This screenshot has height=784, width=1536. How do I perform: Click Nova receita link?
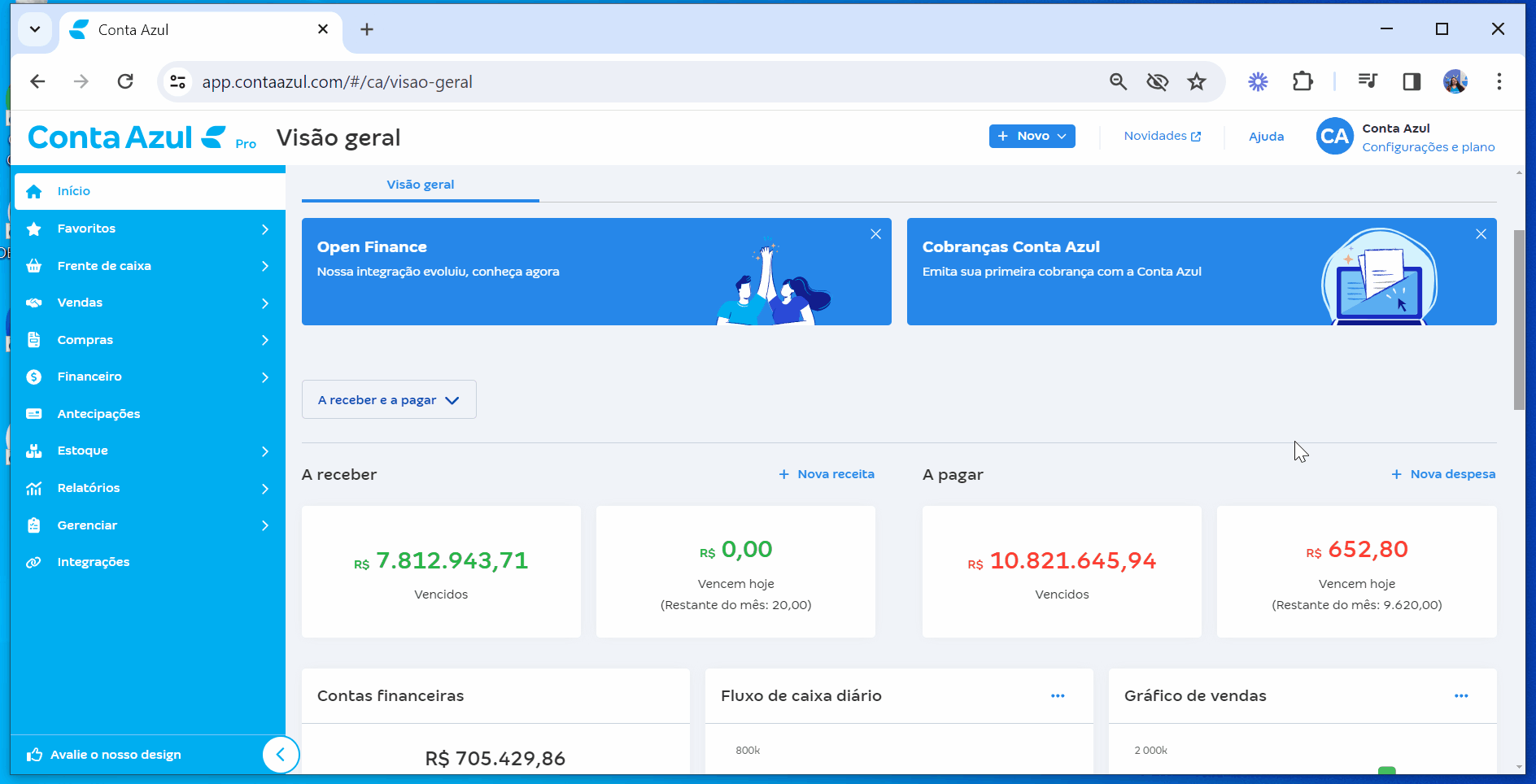[827, 474]
